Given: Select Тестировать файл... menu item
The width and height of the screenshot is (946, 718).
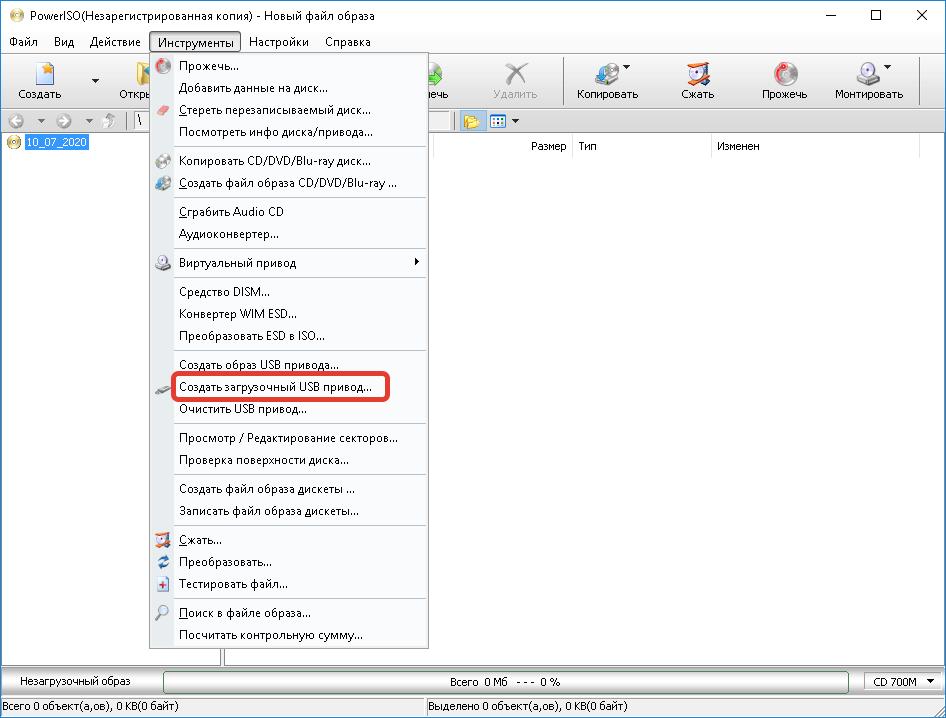Looking at the screenshot, I should 289,584.
